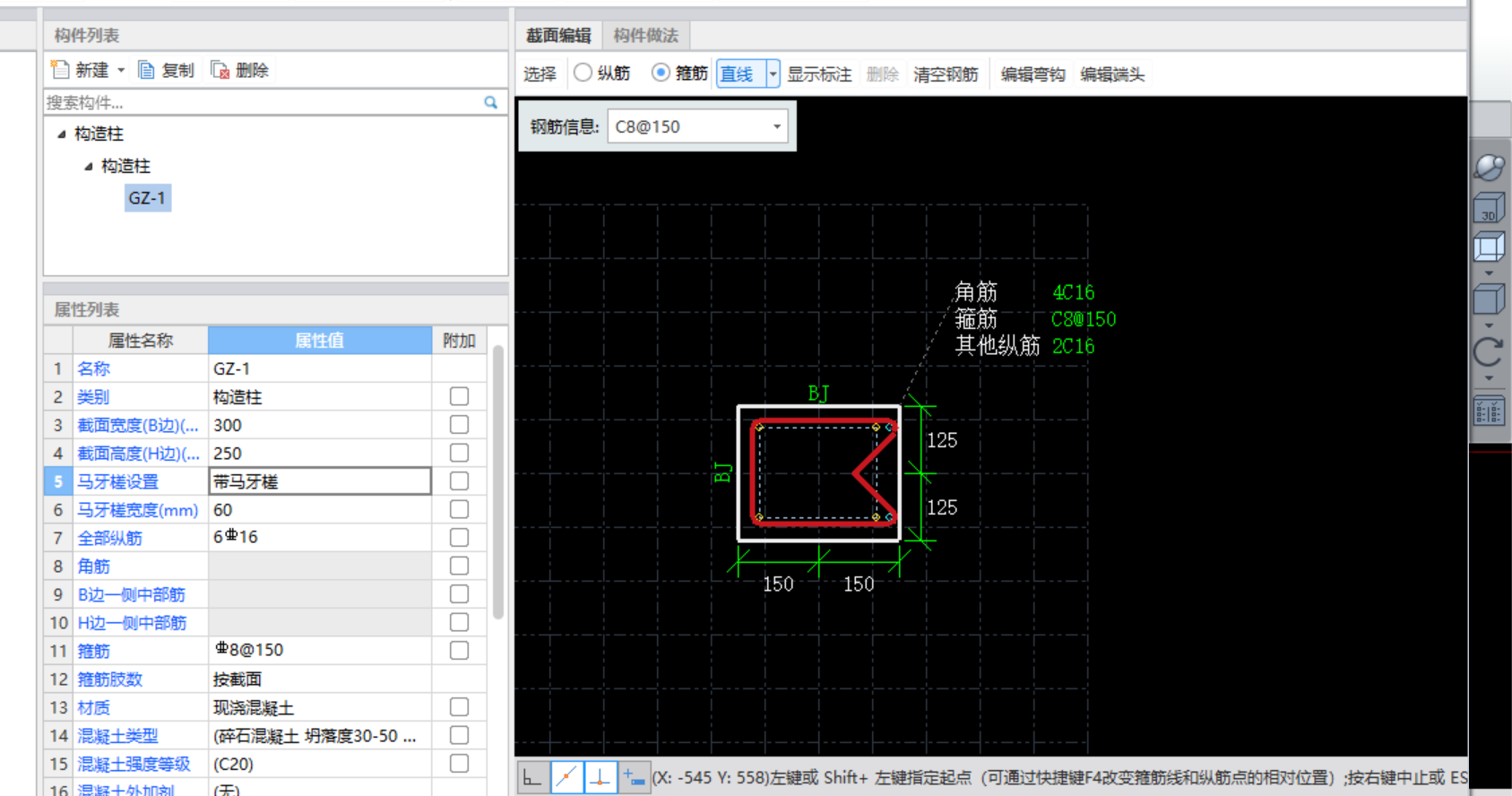1512x796 pixels.
Task: Select the 纵筋 radio button
Action: [583, 73]
